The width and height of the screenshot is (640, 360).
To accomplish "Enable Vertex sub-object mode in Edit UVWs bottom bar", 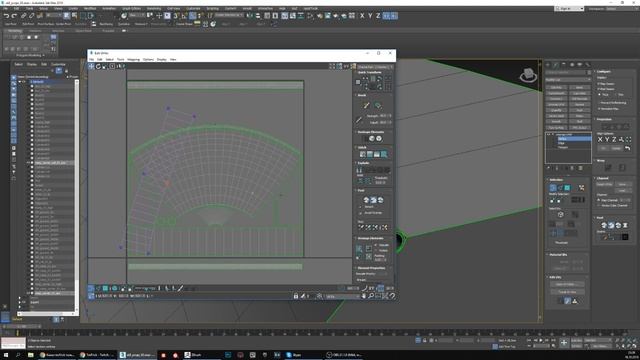I will [91, 289].
